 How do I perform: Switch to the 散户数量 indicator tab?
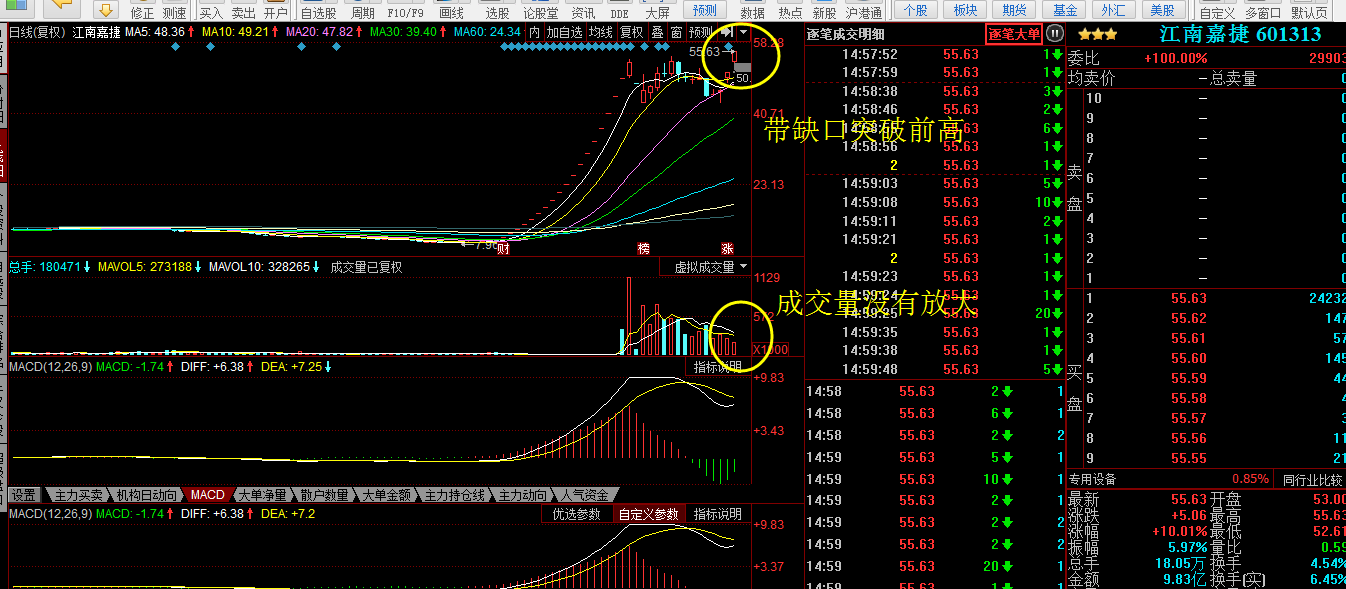click(324, 495)
